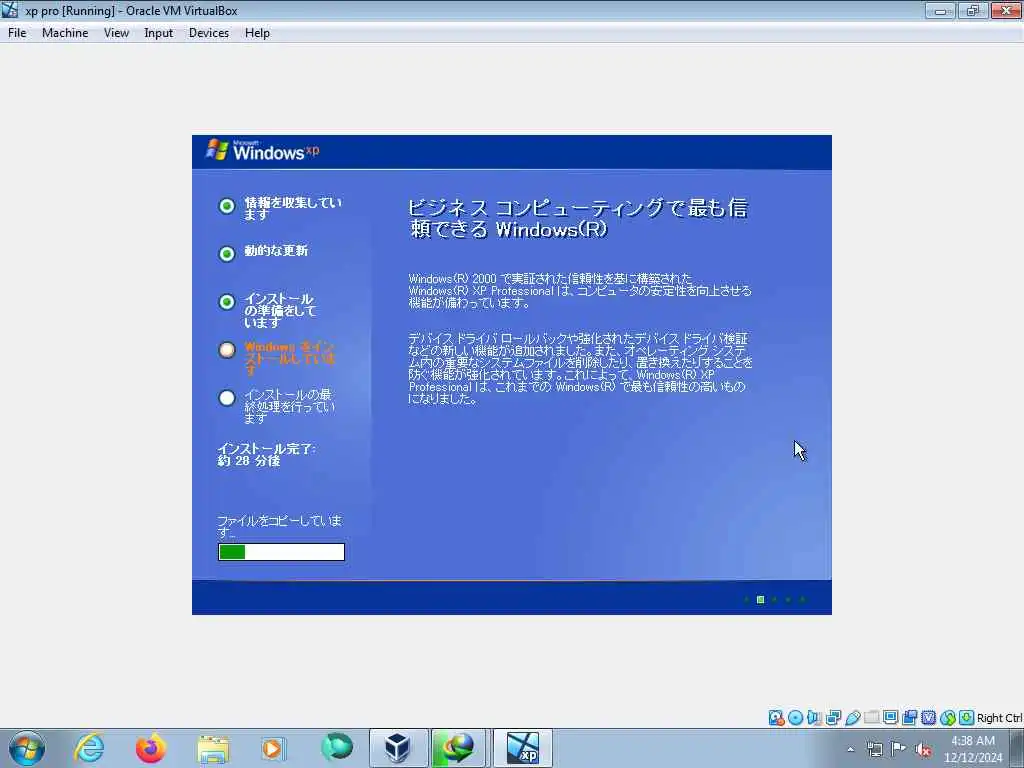
Task: Click the virtualization CPU status icon
Action: pyautogui.click(x=928, y=718)
